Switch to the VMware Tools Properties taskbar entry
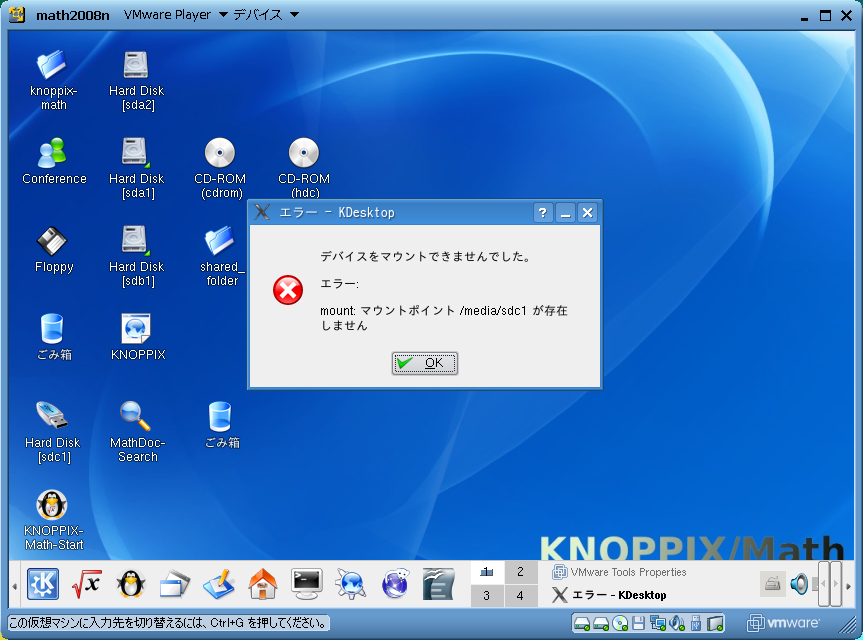This screenshot has width=863, height=640. [x=620, y=572]
